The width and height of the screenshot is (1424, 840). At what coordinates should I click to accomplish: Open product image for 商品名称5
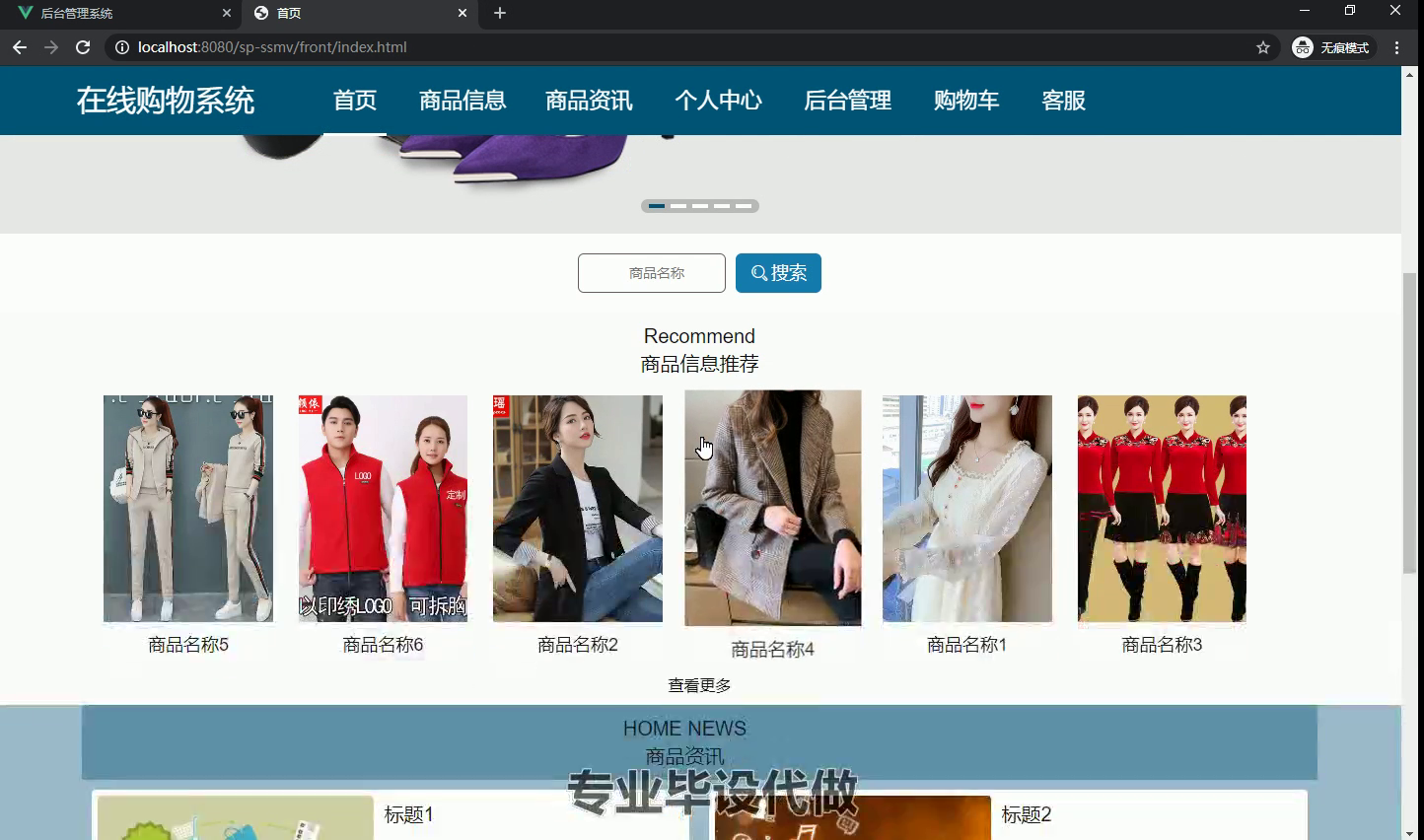point(188,509)
